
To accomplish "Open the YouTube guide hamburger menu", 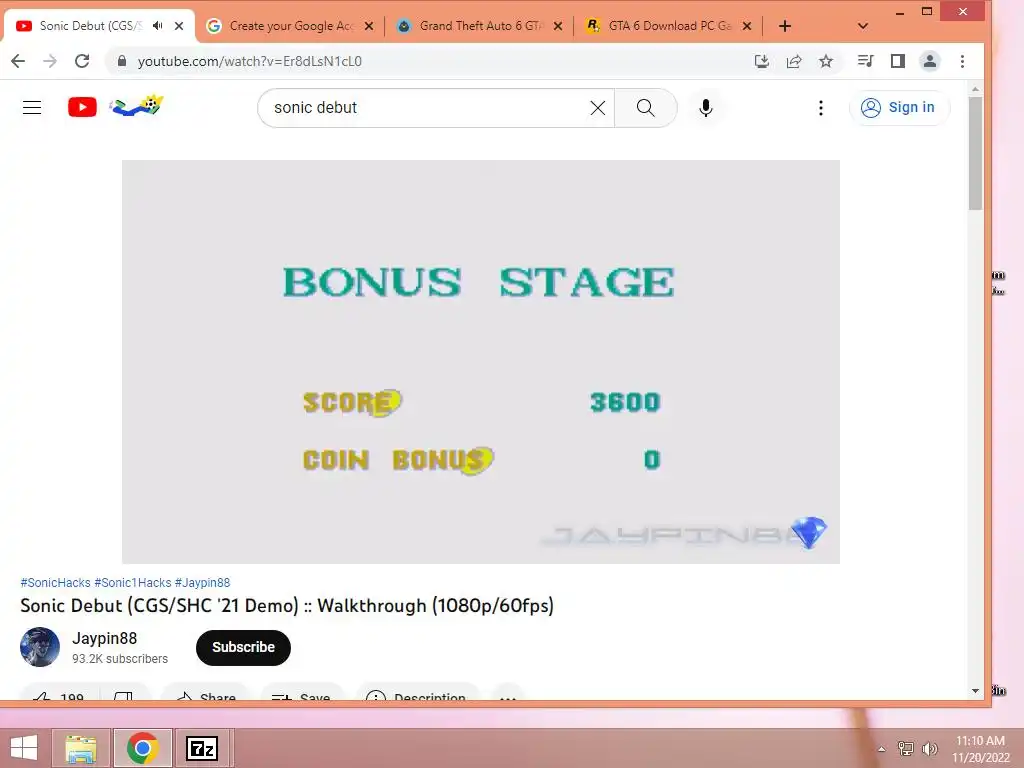I will pos(32,108).
